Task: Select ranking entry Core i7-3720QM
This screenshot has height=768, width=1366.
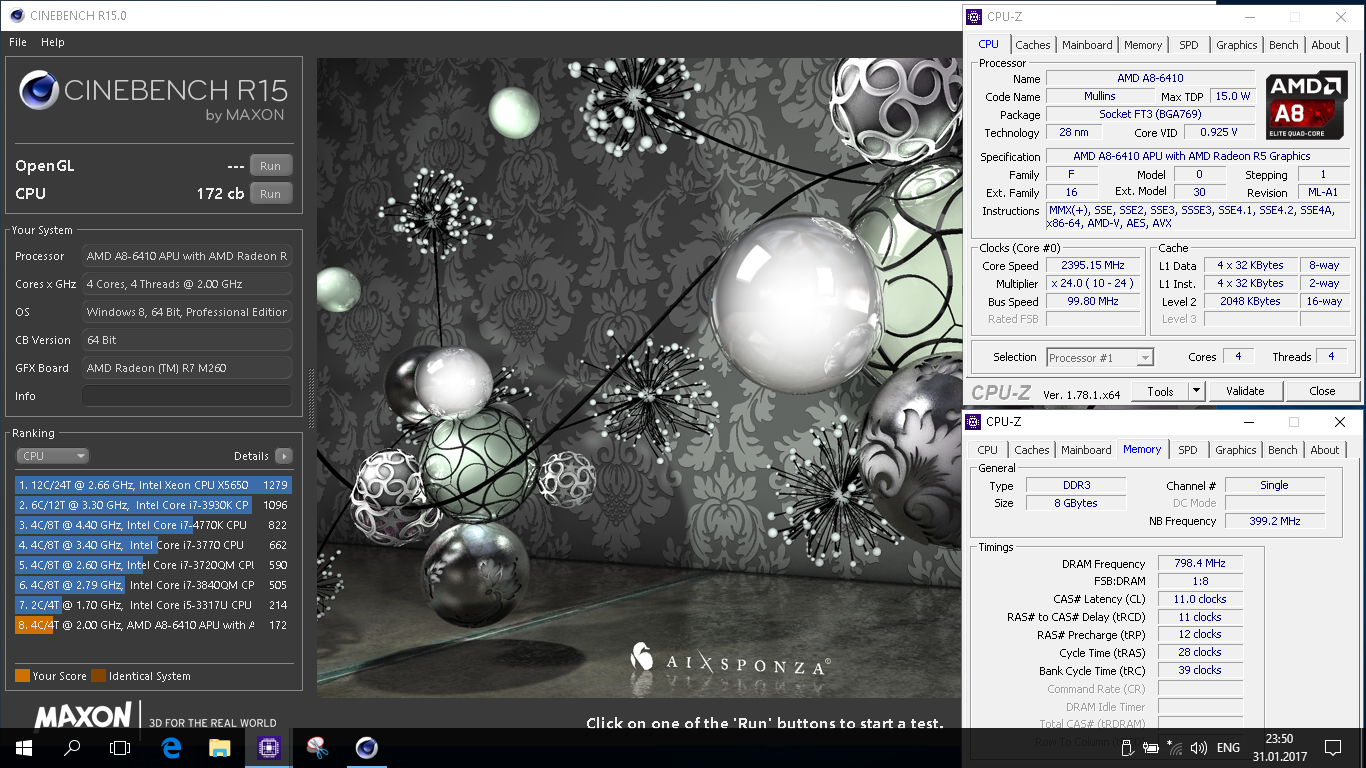Action: click(154, 565)
